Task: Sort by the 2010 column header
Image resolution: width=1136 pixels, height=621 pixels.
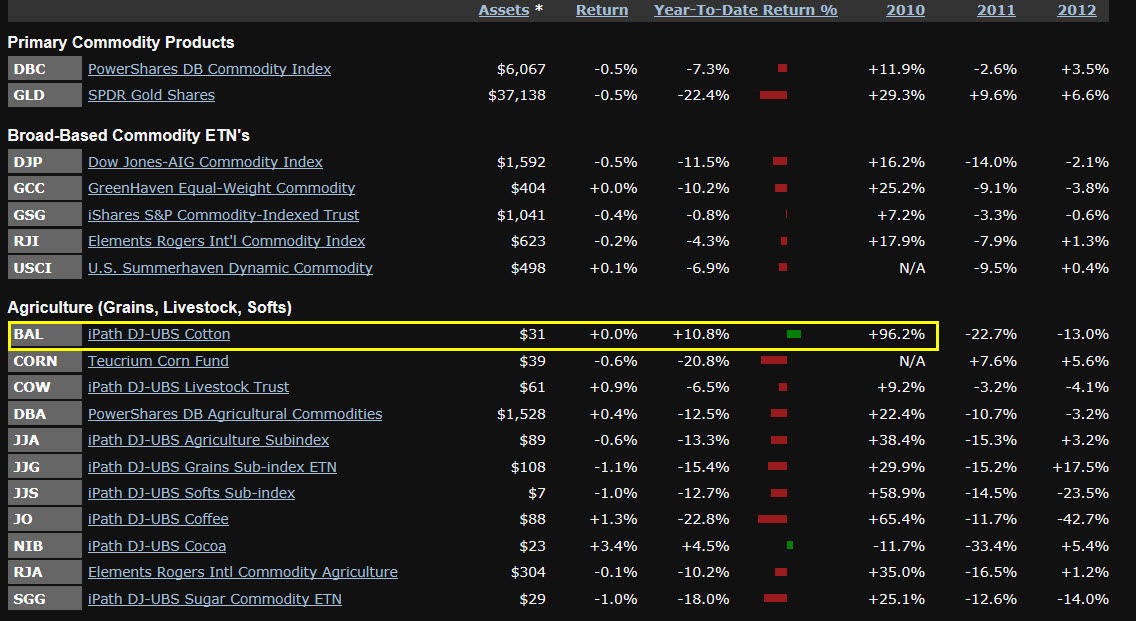Action: [905, 10]
